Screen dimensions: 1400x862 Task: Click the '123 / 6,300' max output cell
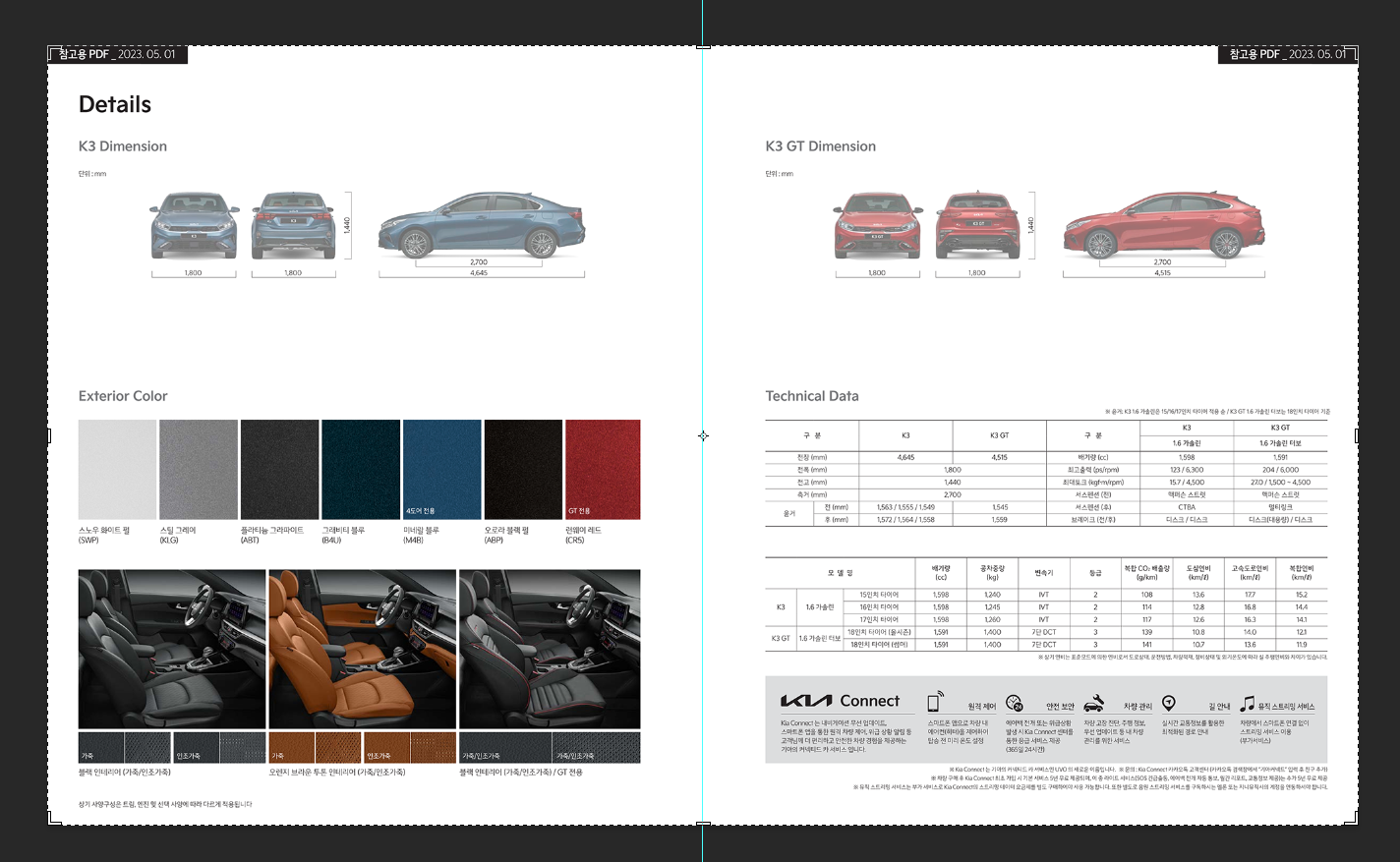[1187, 470]
